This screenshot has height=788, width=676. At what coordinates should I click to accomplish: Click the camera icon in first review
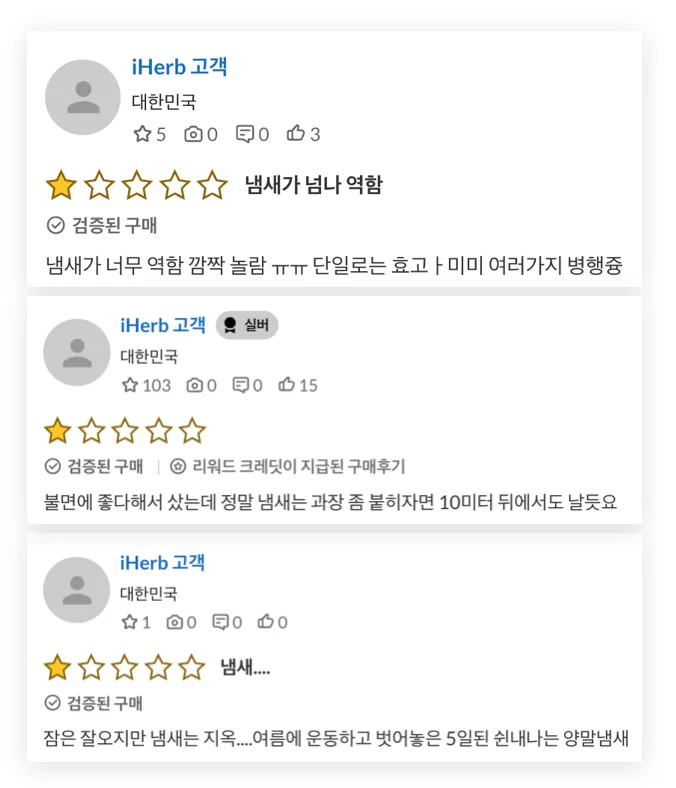194,134
